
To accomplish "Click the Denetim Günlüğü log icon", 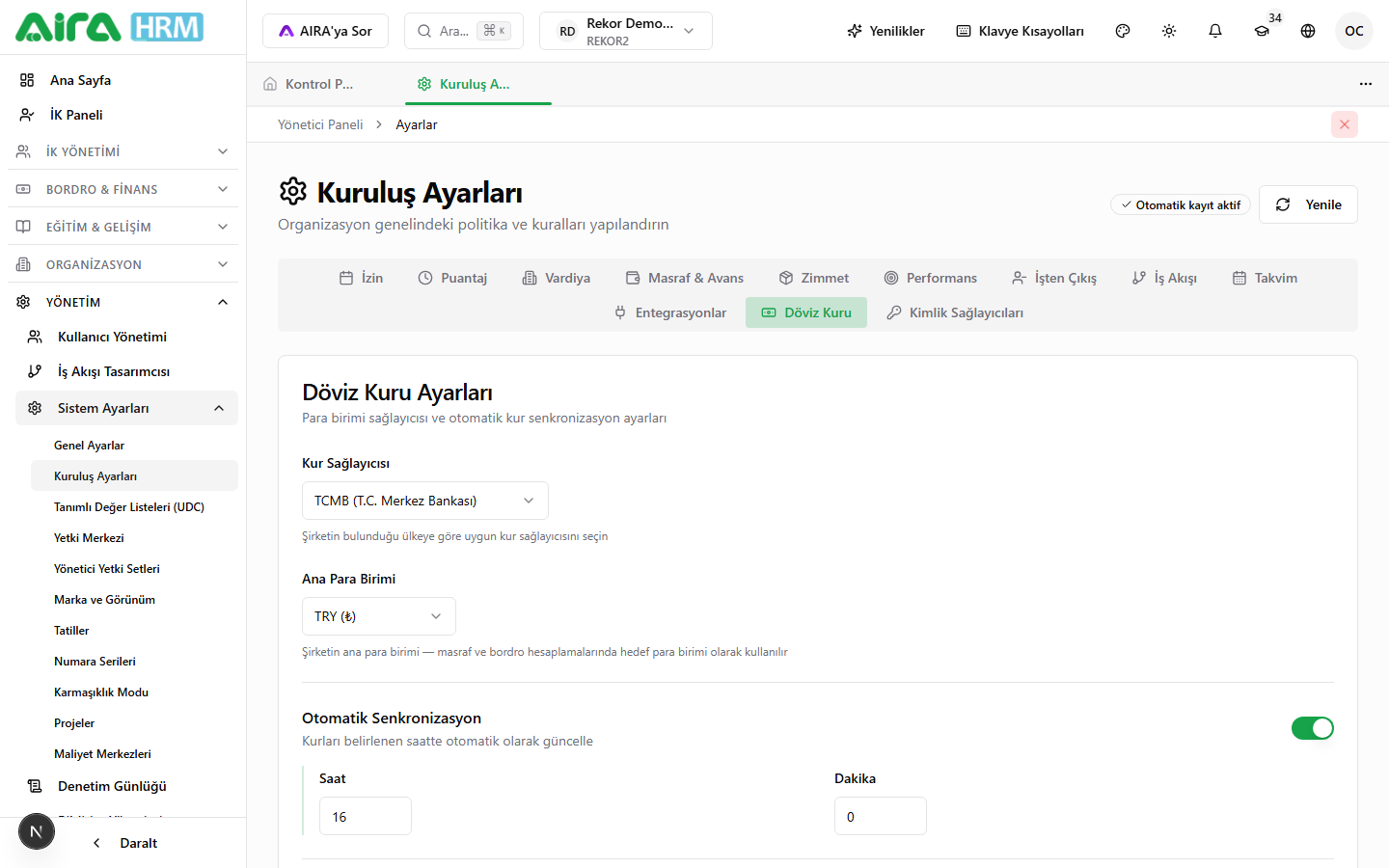I will (x=35, y=786).
